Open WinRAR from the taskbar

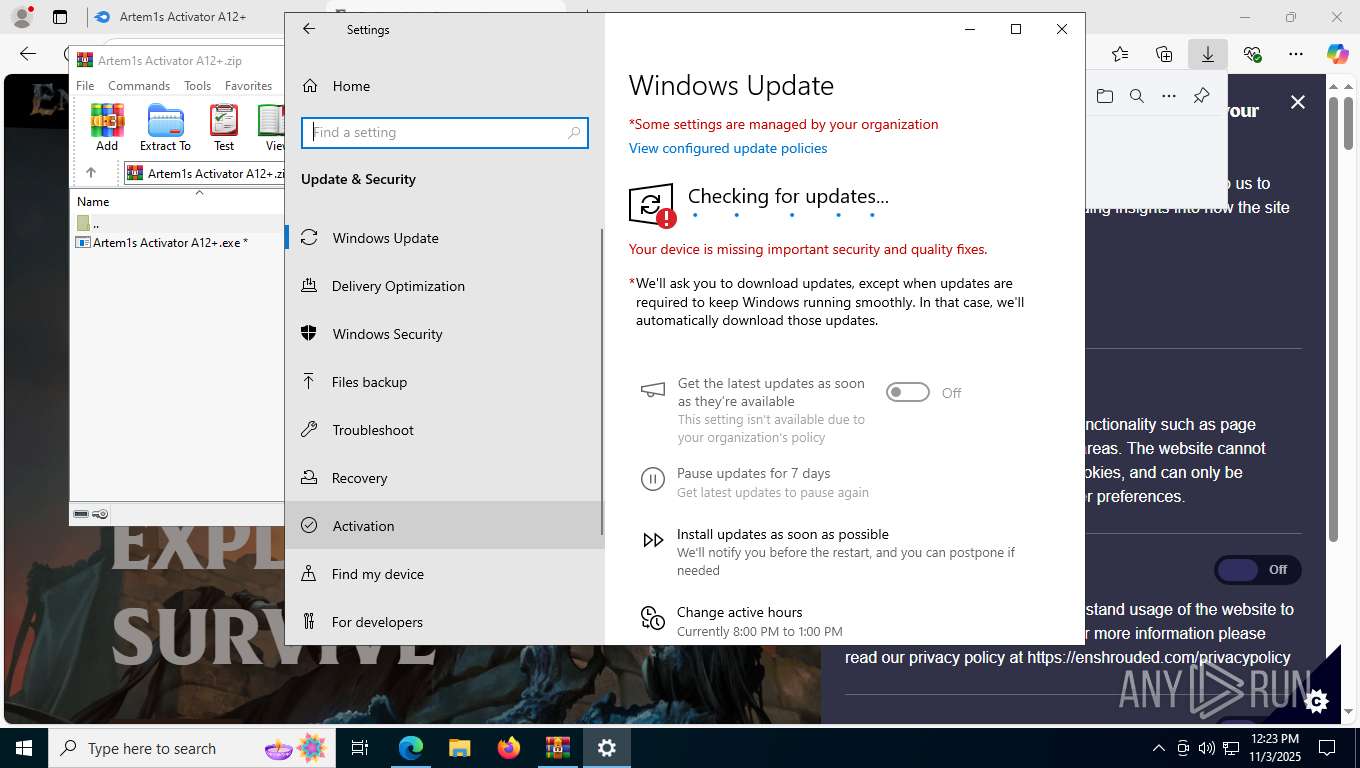pyautogui.click(x=557, y=748)
